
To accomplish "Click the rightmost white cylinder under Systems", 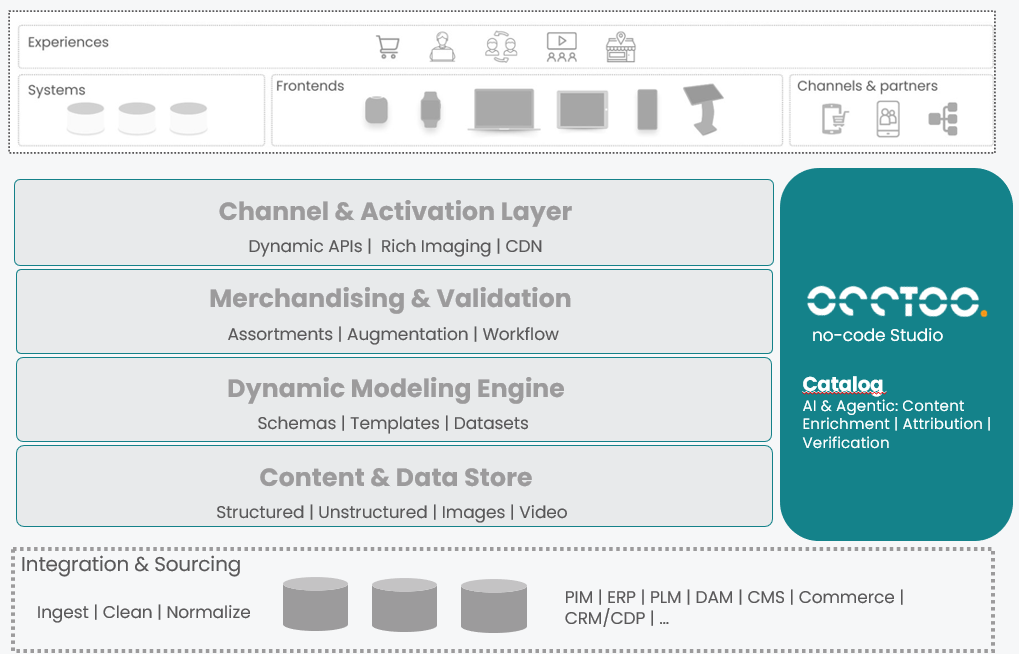I will 188,118.
